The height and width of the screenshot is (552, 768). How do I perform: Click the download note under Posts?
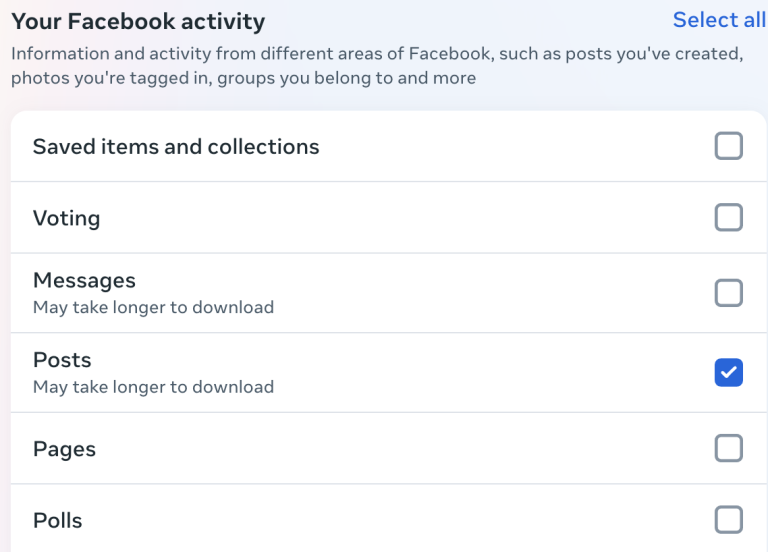(x=153, y=387)
